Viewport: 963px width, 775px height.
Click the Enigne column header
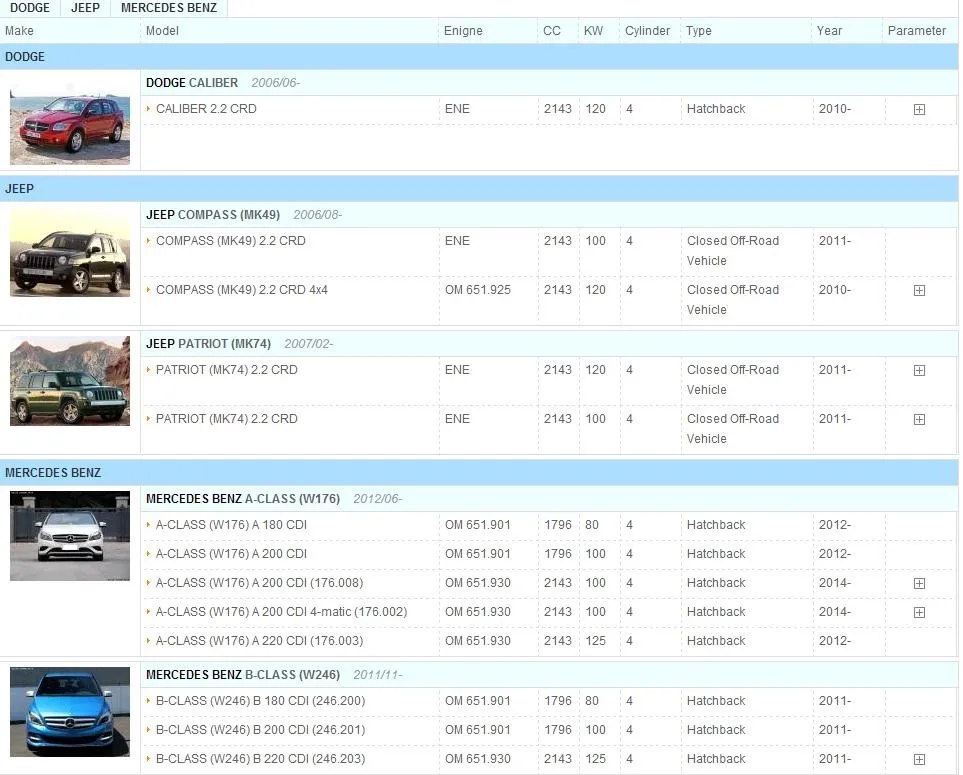tap(463, 31)
